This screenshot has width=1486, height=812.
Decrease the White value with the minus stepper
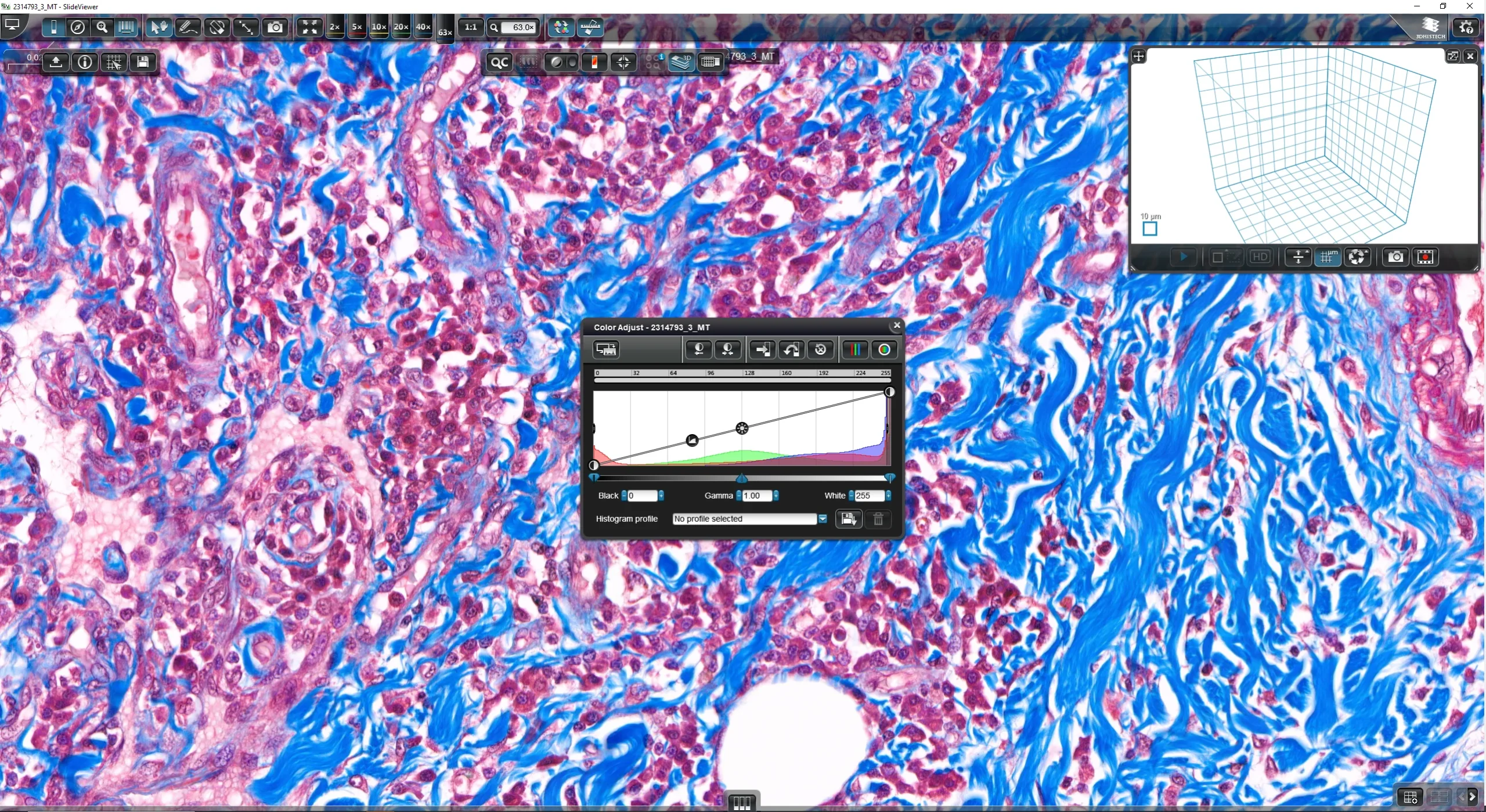pyautogui.click(x=851, y=496)
